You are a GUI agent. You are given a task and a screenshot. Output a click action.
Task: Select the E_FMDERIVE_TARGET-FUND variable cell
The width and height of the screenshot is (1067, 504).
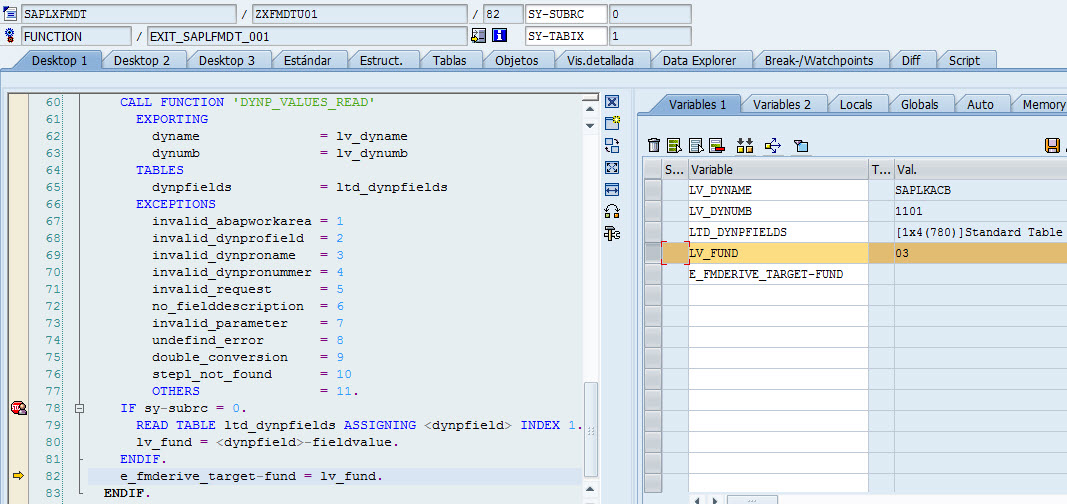778,274
